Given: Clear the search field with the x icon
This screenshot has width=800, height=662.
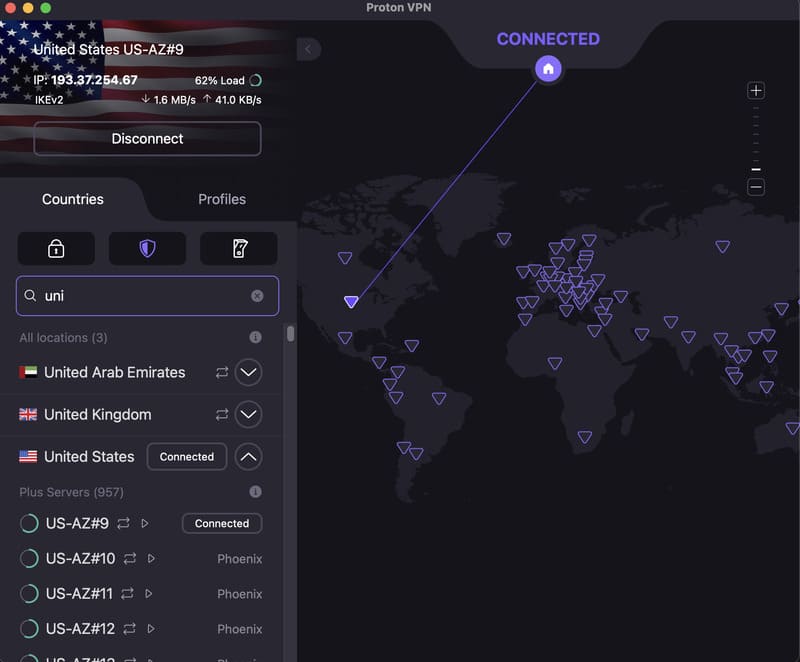Looking at the screenshot, I should click(258, 296).
